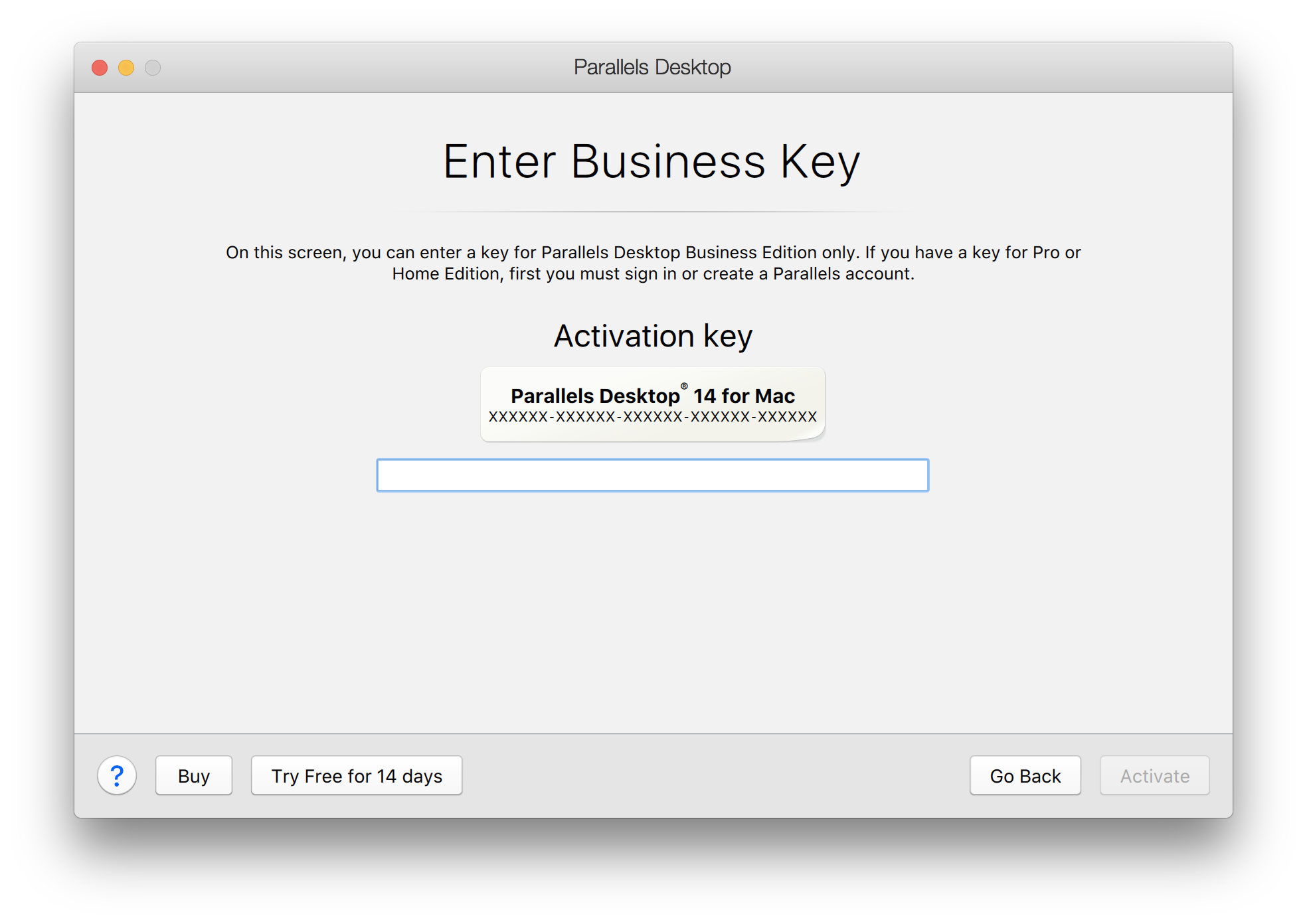The height and width of the screenshot is (924, 1307).
Task: Open help with the question mark icon
Action: [117, 775]
